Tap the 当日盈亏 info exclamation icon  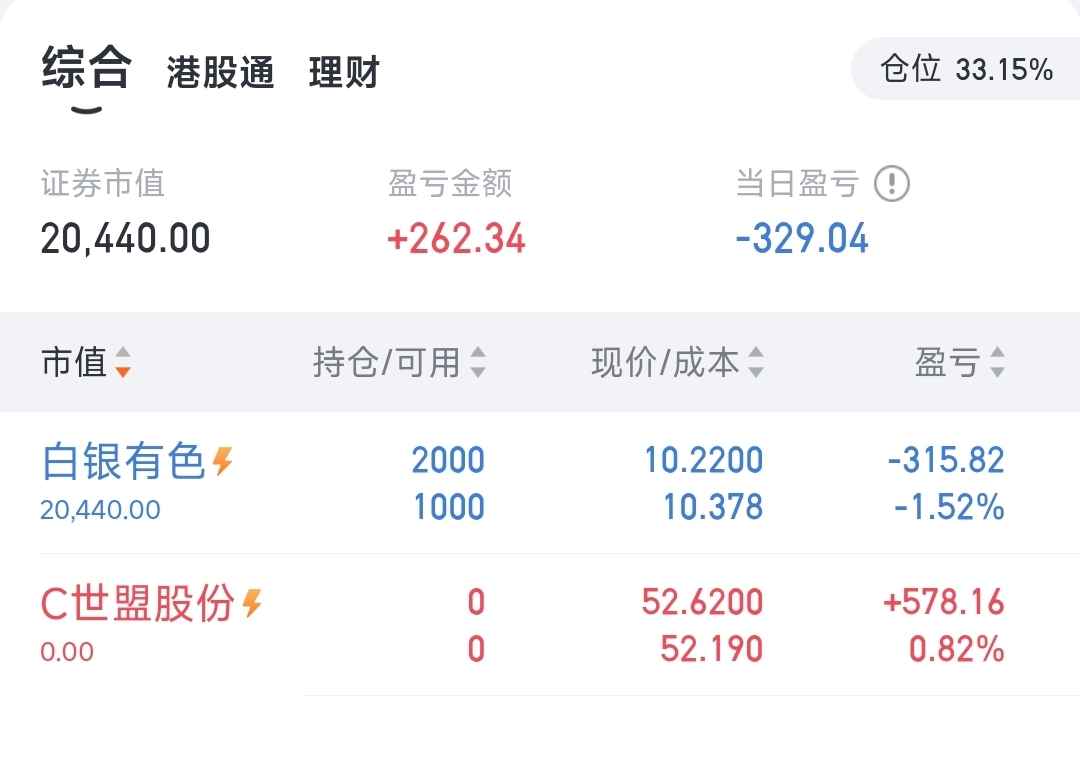point(892,184)
